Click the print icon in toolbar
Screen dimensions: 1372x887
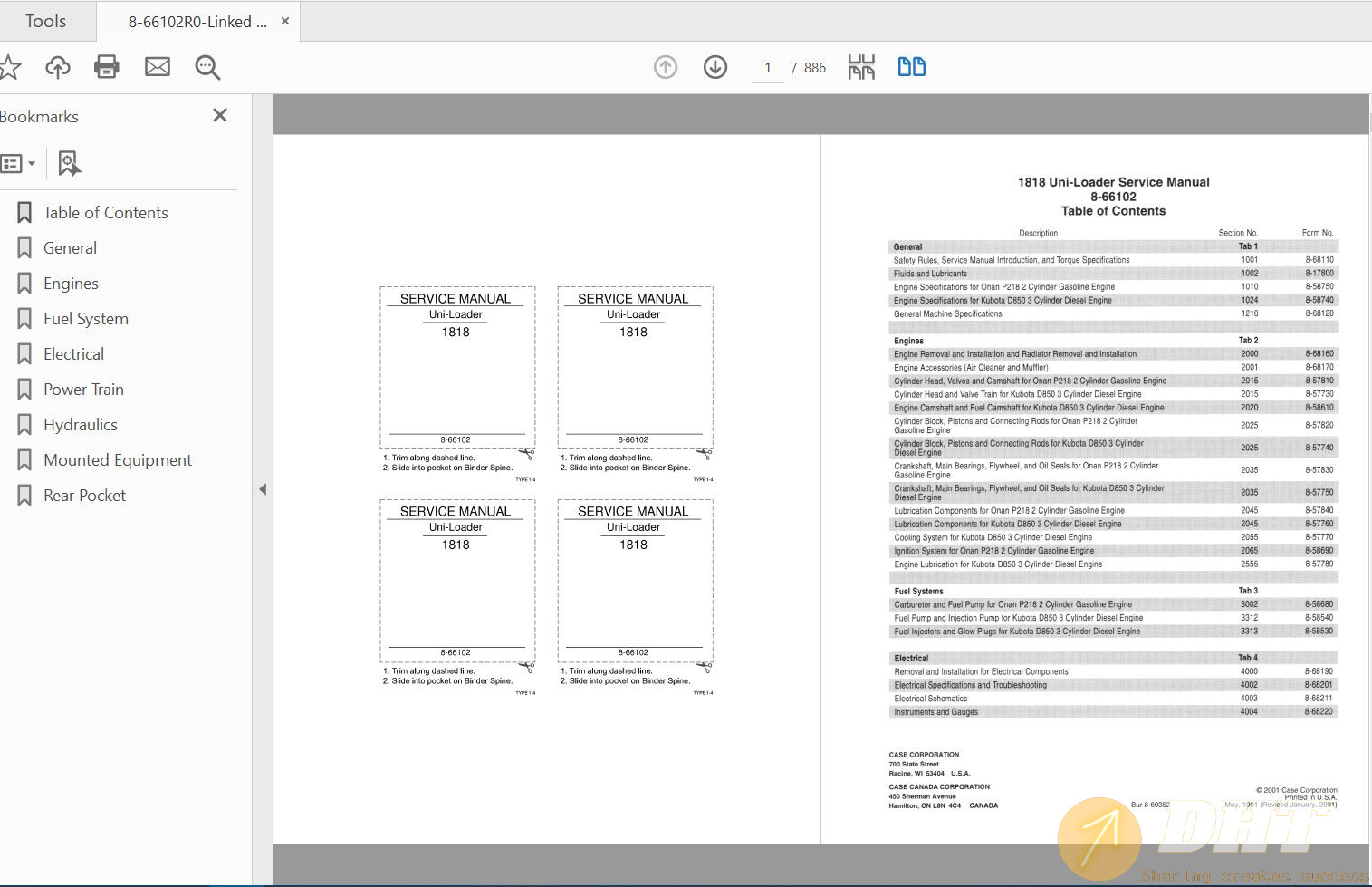[x=107, y=67]
